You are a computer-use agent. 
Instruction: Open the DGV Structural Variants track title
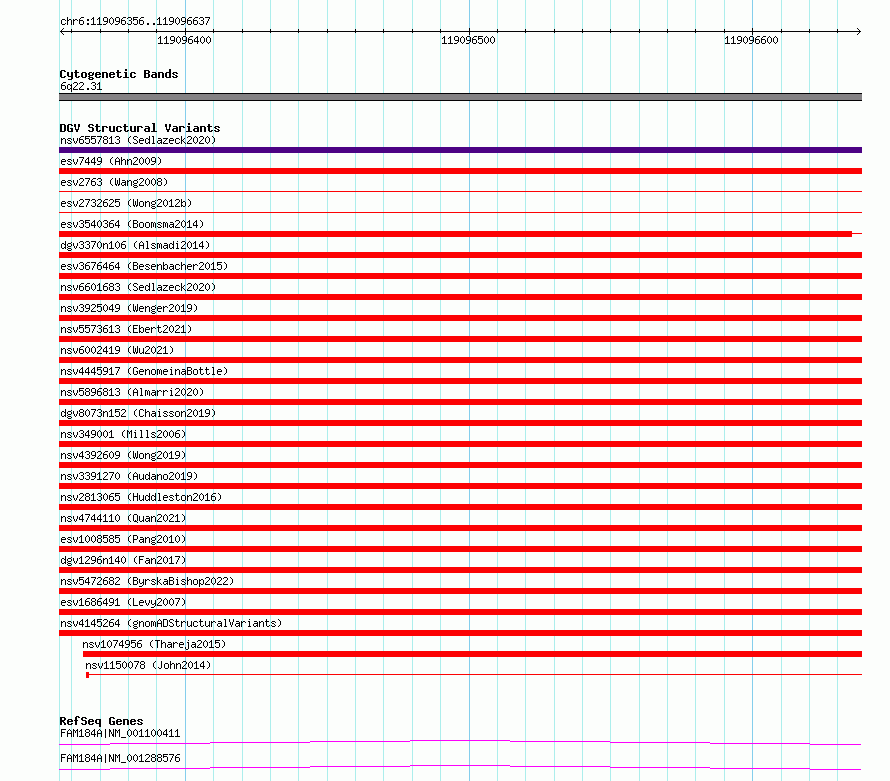[x=140, y=128]
